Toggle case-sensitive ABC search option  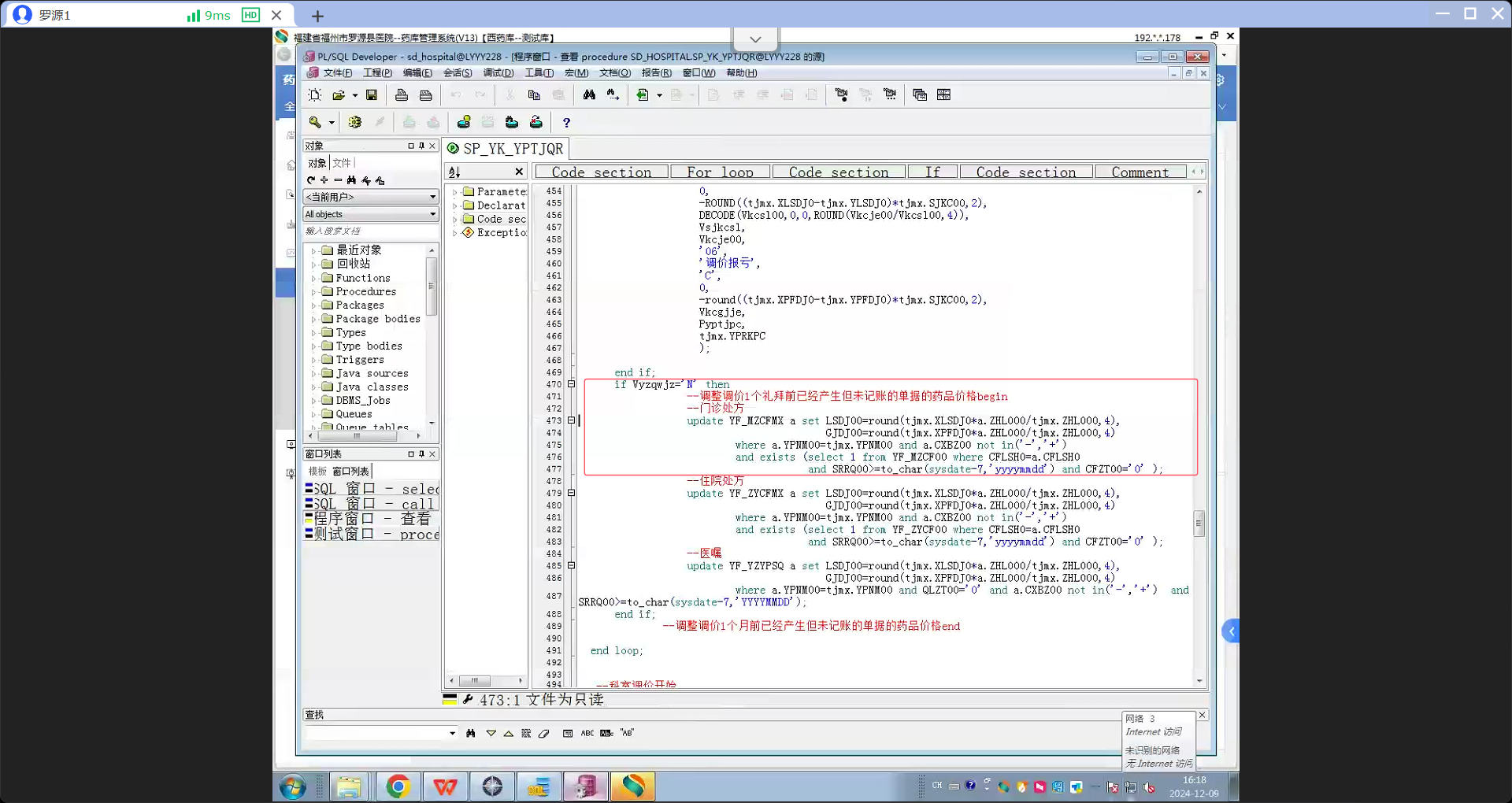point(587,734)
